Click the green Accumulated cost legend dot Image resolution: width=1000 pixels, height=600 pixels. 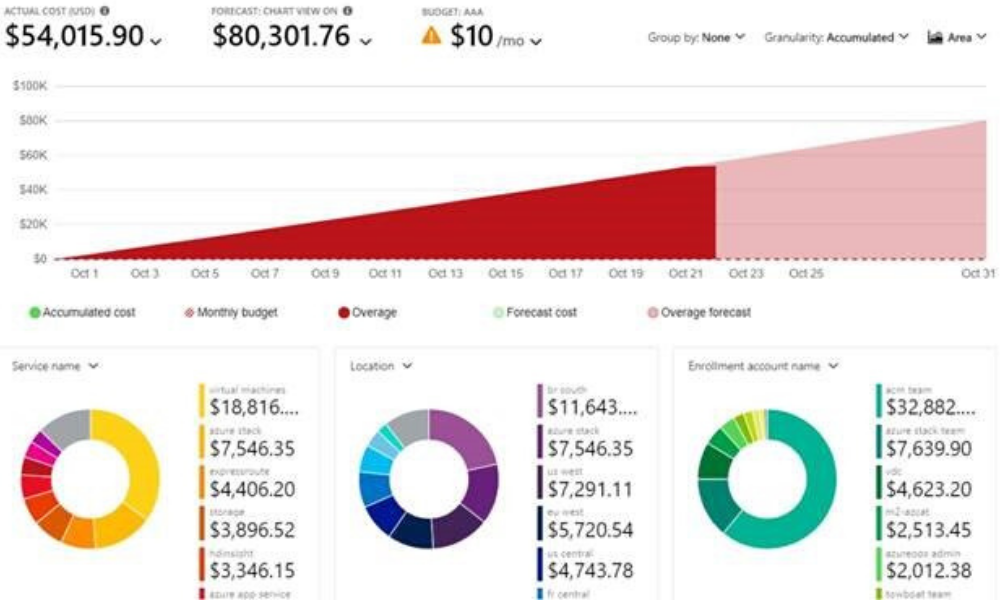[x=35, y=312]
